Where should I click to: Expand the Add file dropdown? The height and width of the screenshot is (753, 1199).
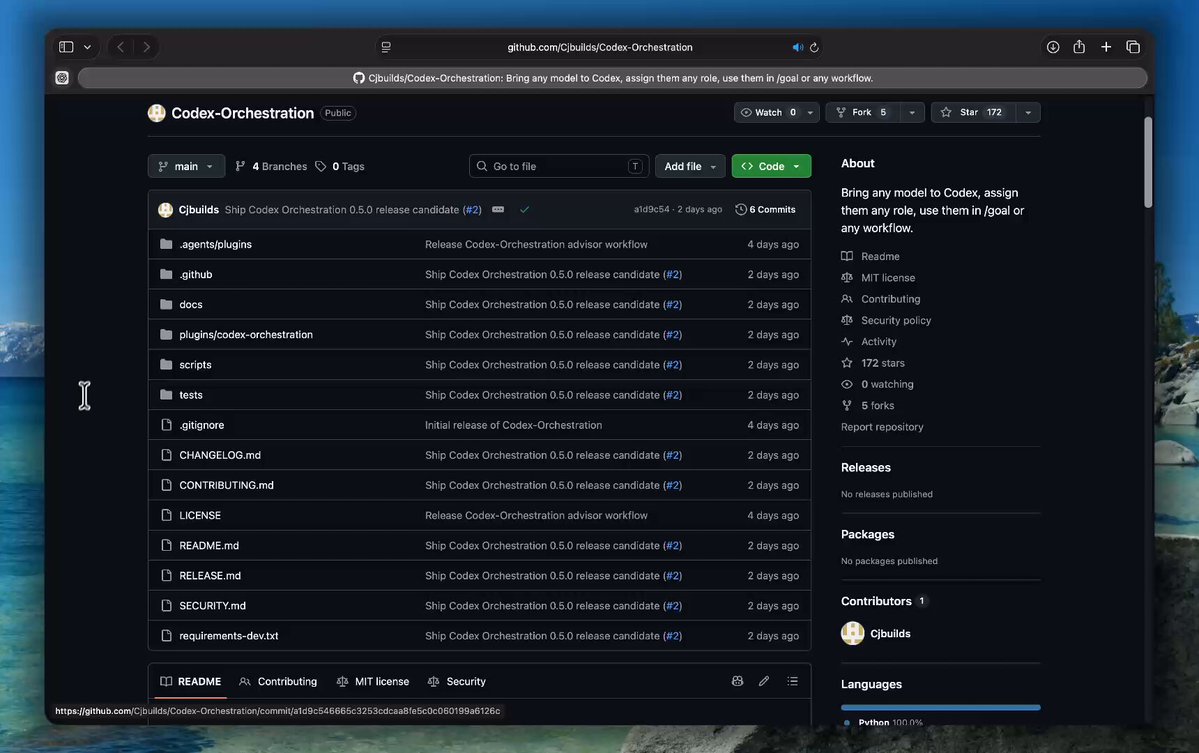[690, 166]
